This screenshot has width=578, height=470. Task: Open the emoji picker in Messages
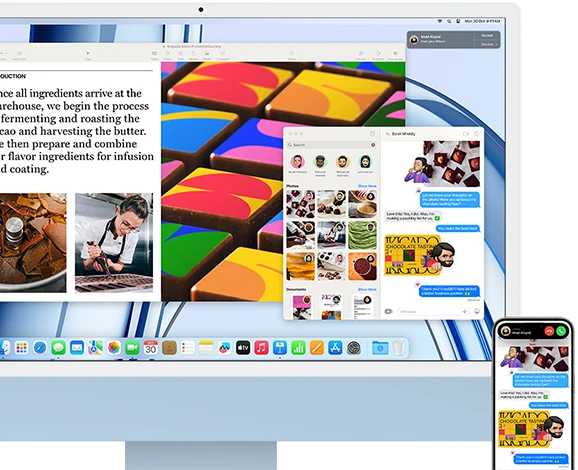(x=477, y=311)
